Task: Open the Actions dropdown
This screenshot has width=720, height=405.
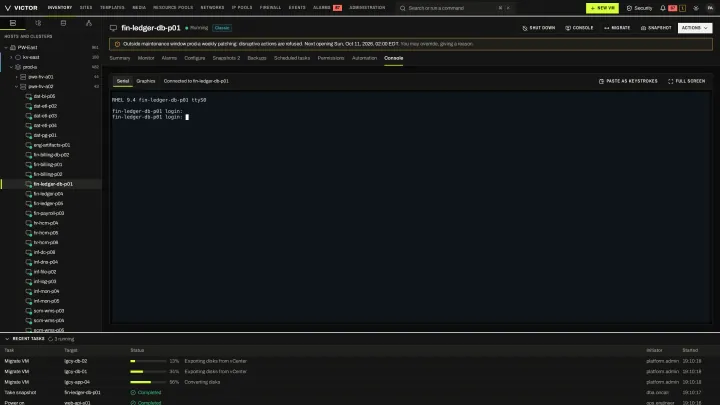Action: [x=695, y=28]
